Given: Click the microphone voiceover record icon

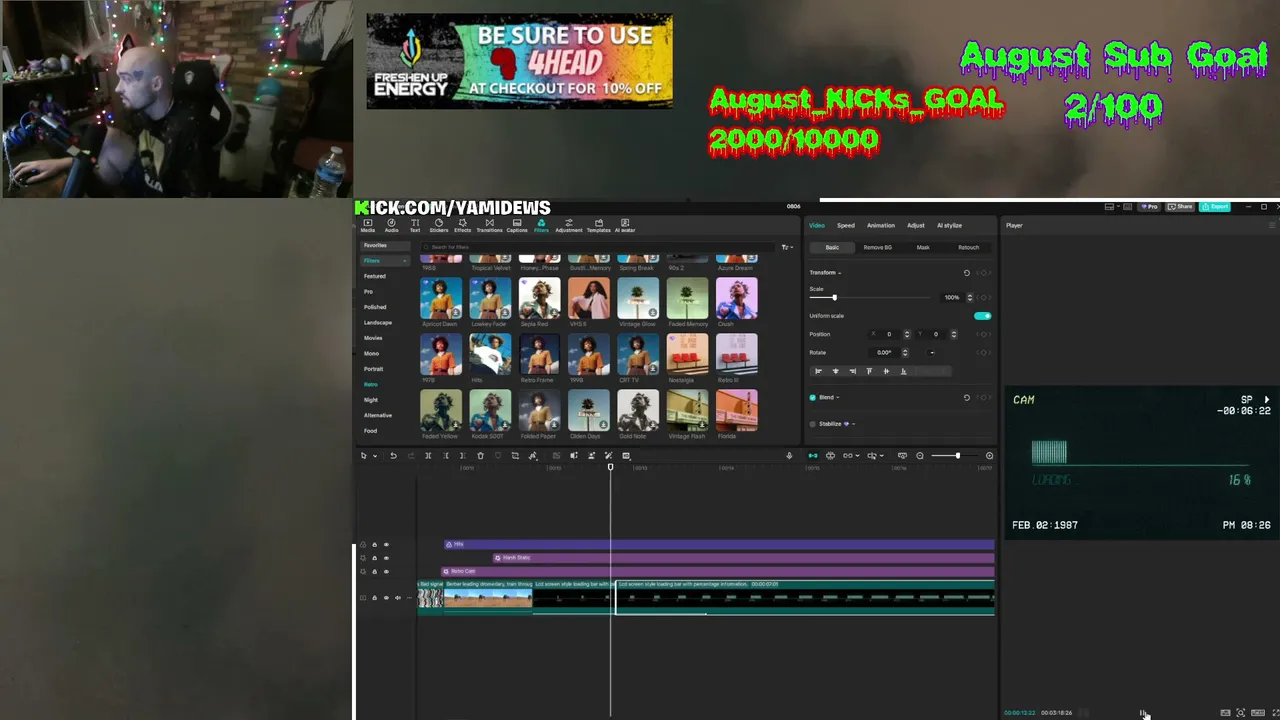Looking at the screenshot, I should 789,456.
